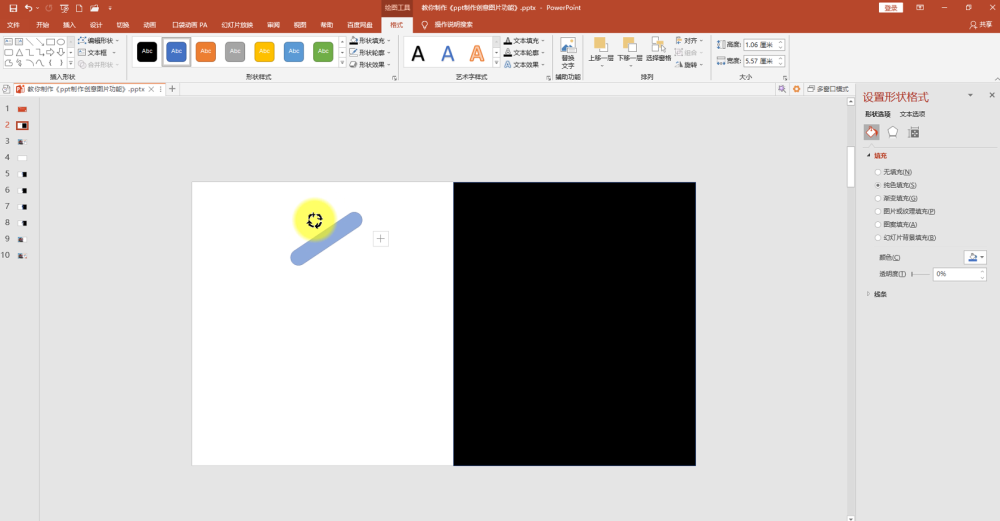This screenshot has height=521, width=1000.
Task: Open the Fill & Line paint bucket tab
Action: click(x=871, y=132)
